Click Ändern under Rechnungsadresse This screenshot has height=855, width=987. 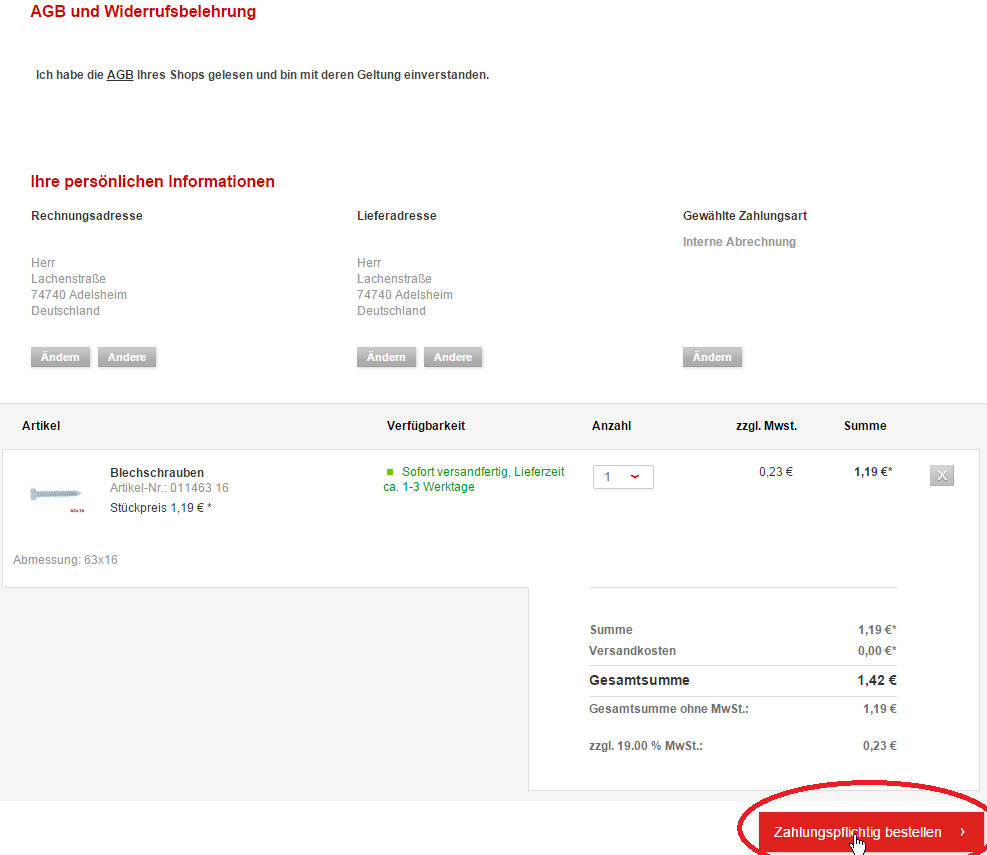[x=60, y=357]
